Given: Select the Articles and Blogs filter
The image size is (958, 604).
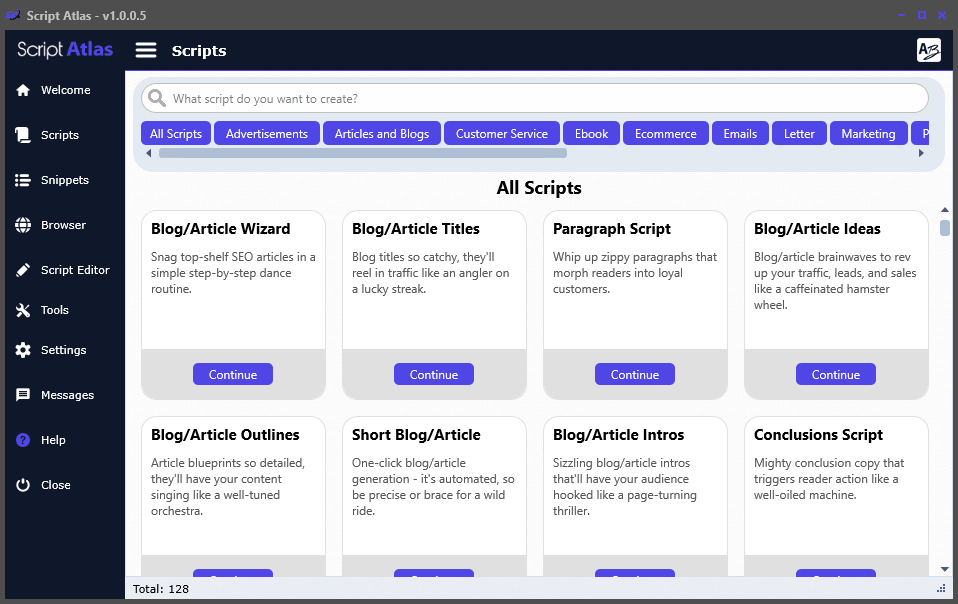Looking at the screenshot, I should (381, 132).
